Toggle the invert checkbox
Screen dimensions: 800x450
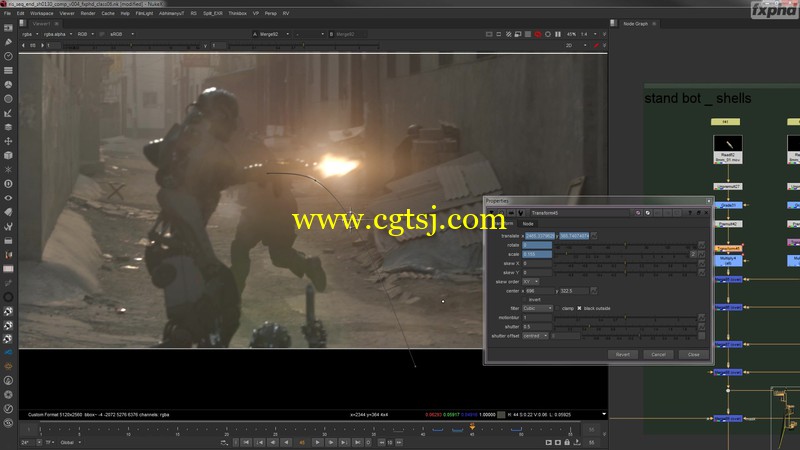click(524, 299)
